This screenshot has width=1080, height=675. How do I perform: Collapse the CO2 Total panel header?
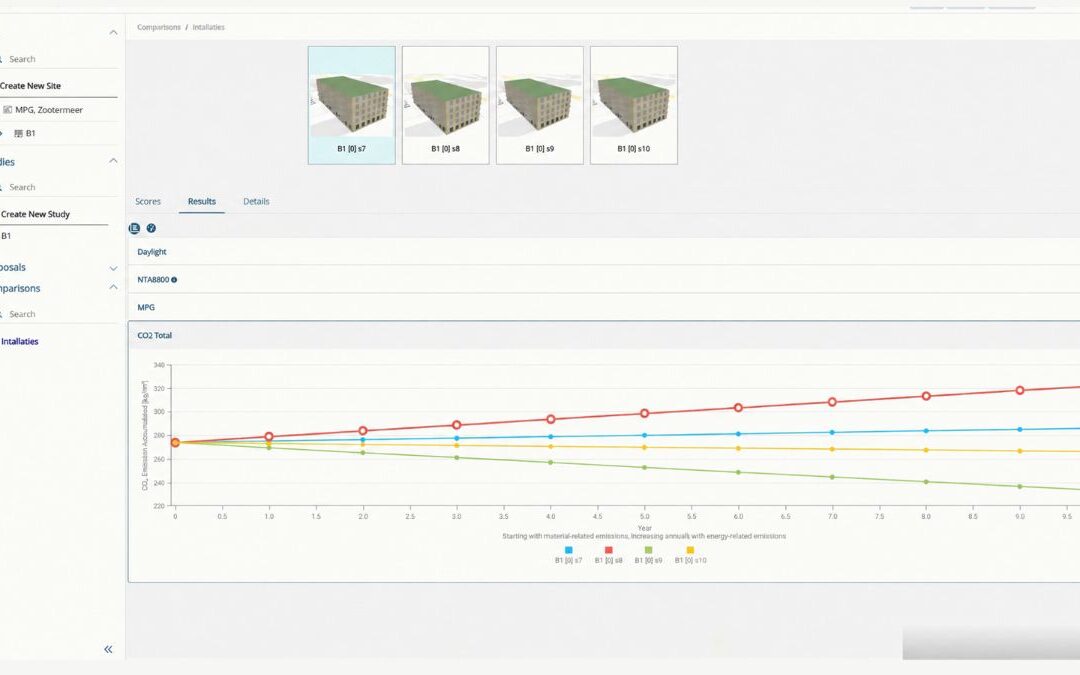pos(604,335)
